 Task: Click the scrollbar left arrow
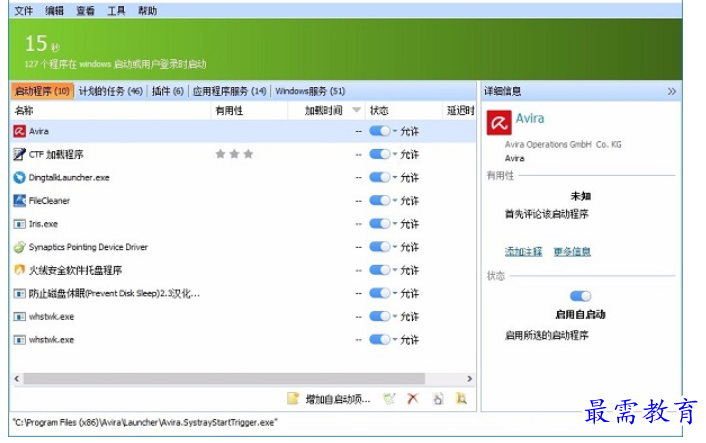(x=17, y=379)
